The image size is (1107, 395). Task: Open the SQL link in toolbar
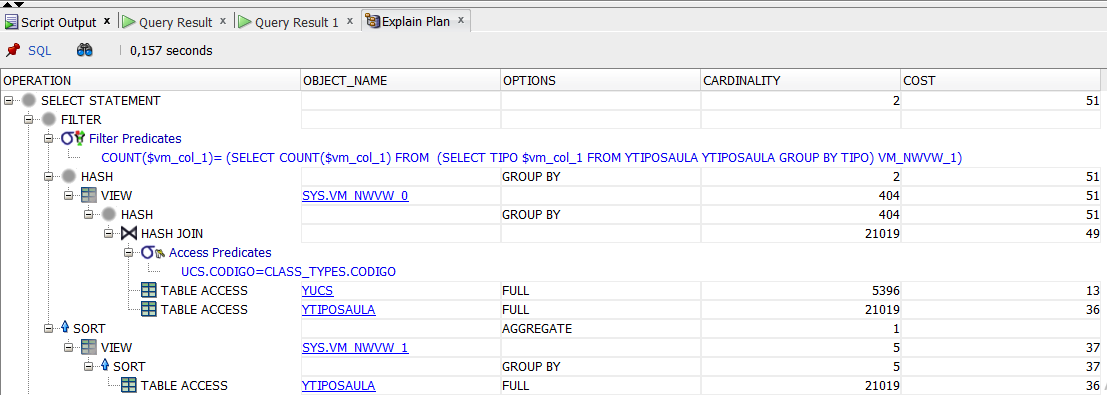(x=40, y=50)
